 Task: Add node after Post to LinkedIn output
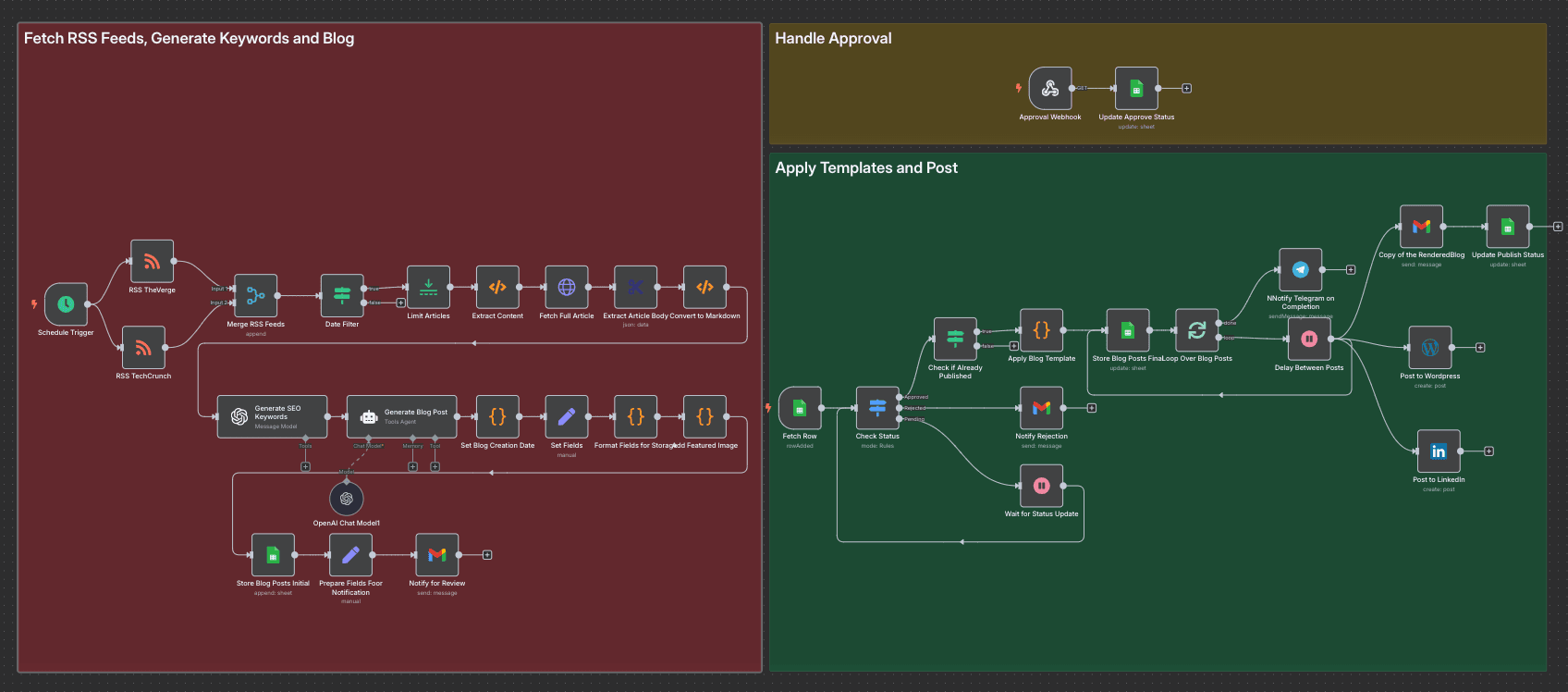click(x=1488, y=451)
